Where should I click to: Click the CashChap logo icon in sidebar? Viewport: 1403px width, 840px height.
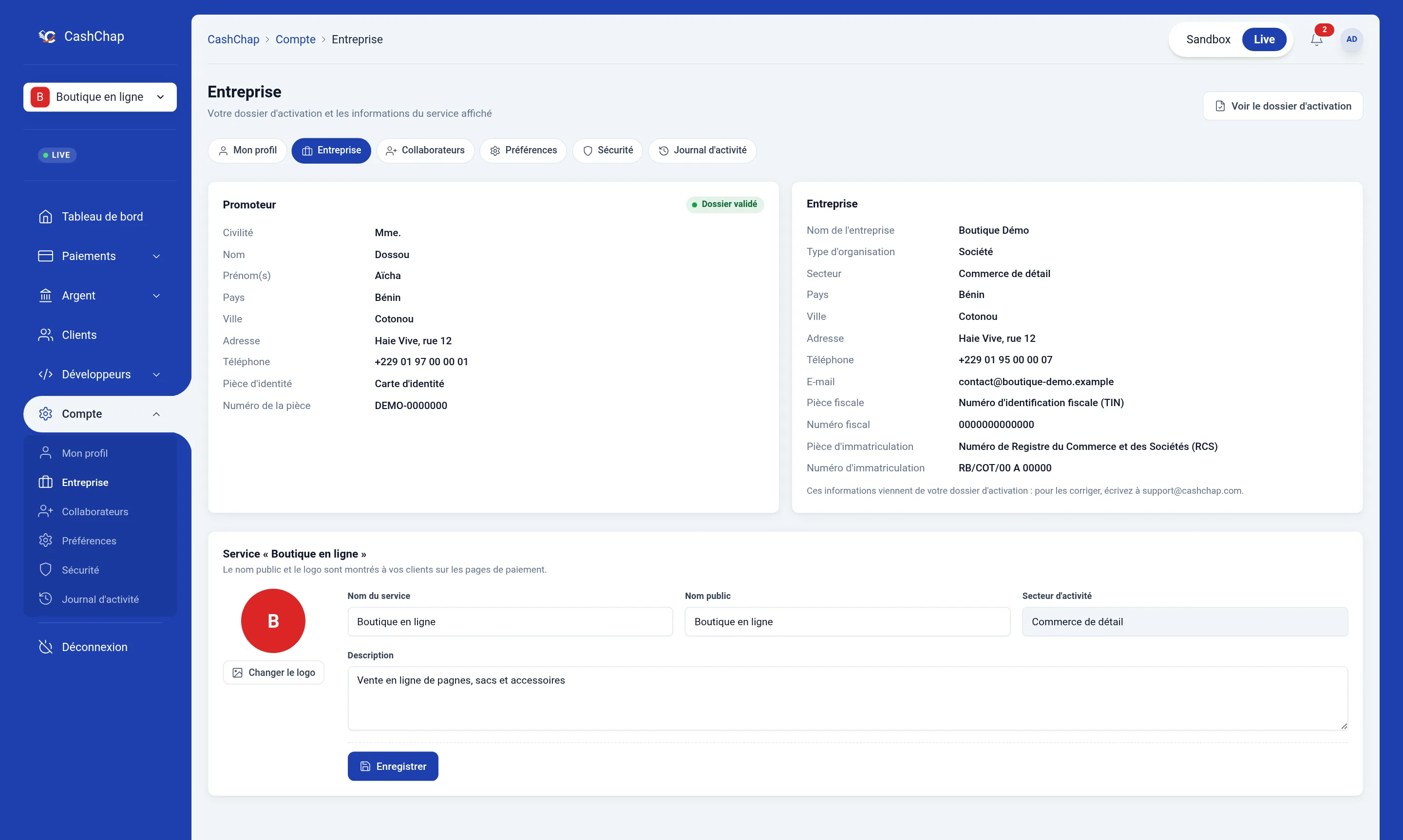click(47, 36)
